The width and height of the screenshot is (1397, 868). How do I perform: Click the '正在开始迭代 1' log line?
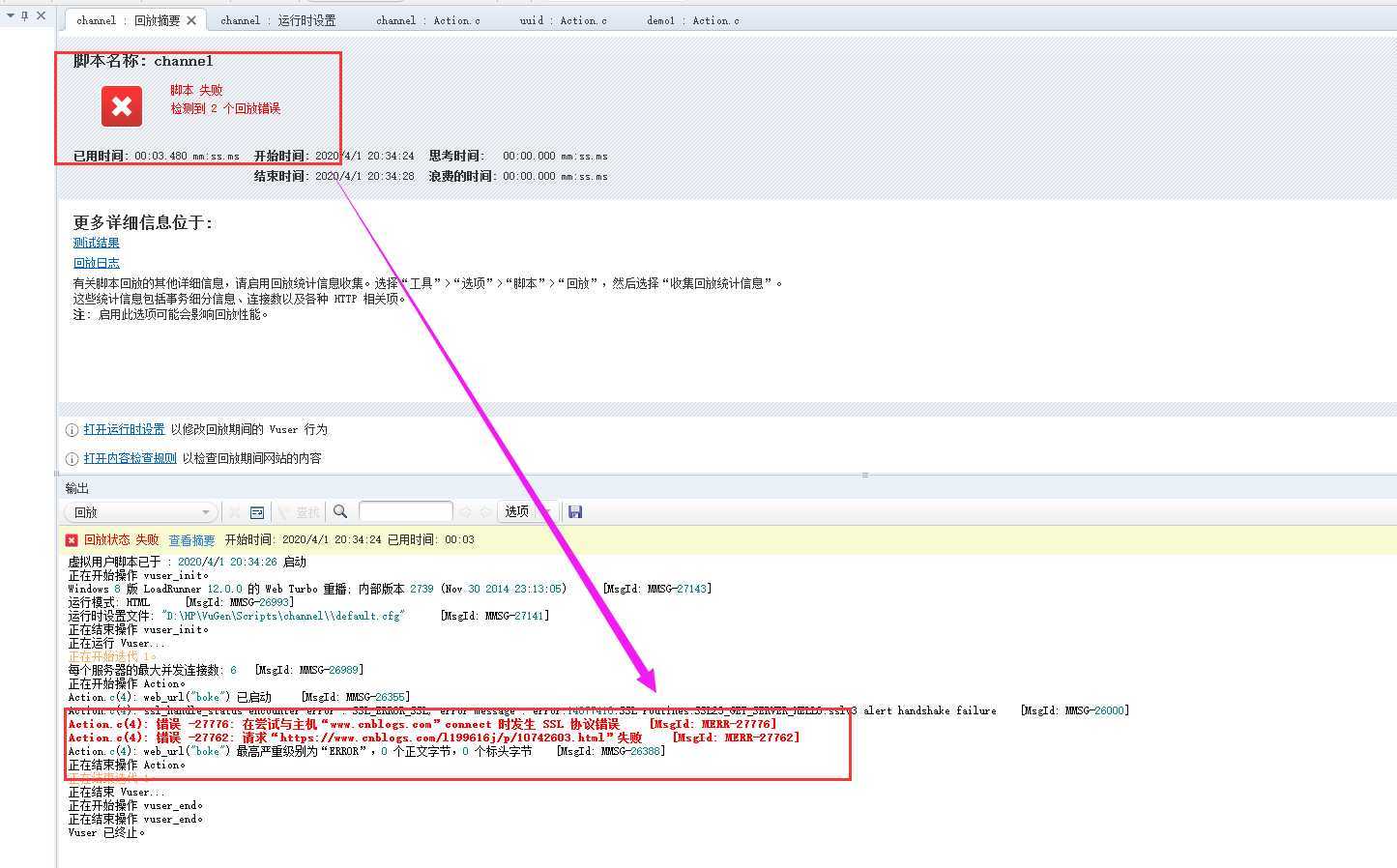(x=112, y=656)
